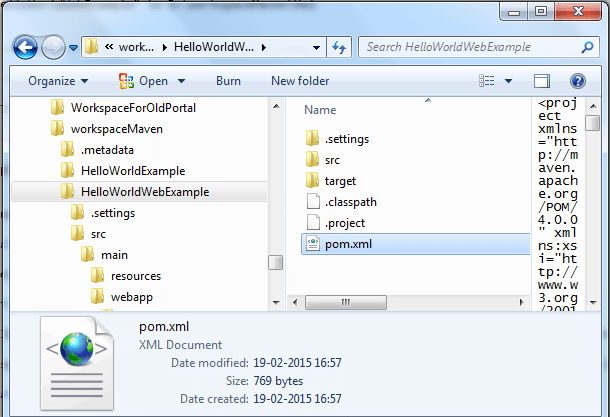Click the Back navigation arrow button

tap(26, 47)
